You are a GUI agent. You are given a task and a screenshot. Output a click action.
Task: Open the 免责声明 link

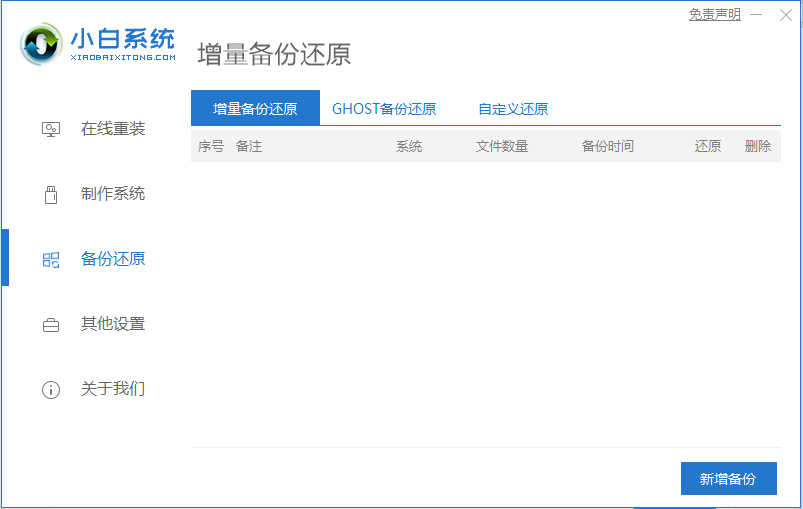pyautogui.click(x=714, y=14)
